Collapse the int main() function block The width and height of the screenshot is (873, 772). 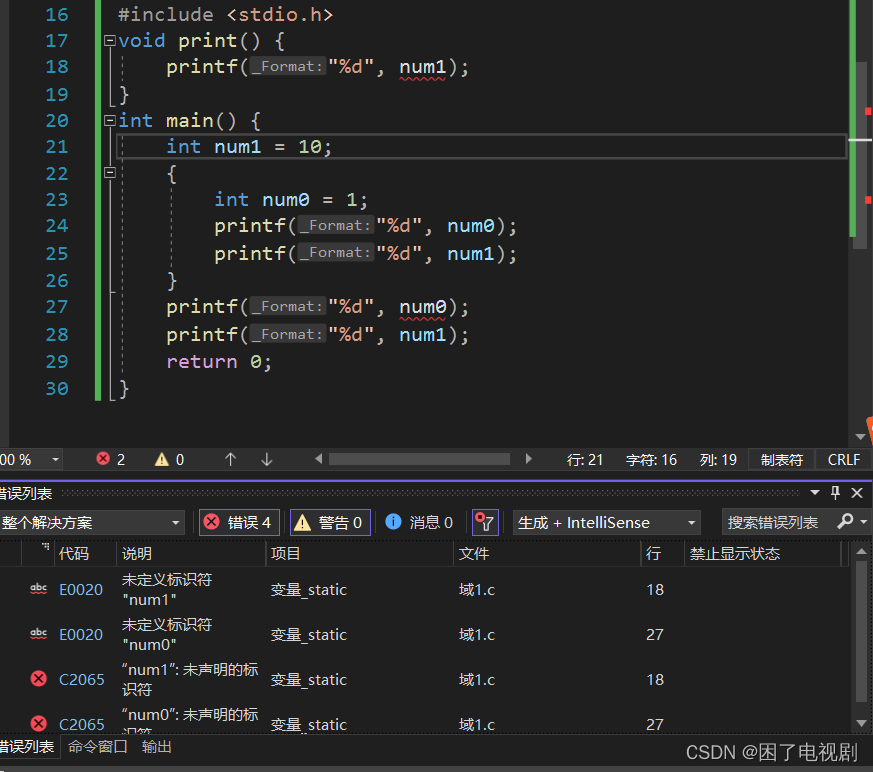point(110,120)
